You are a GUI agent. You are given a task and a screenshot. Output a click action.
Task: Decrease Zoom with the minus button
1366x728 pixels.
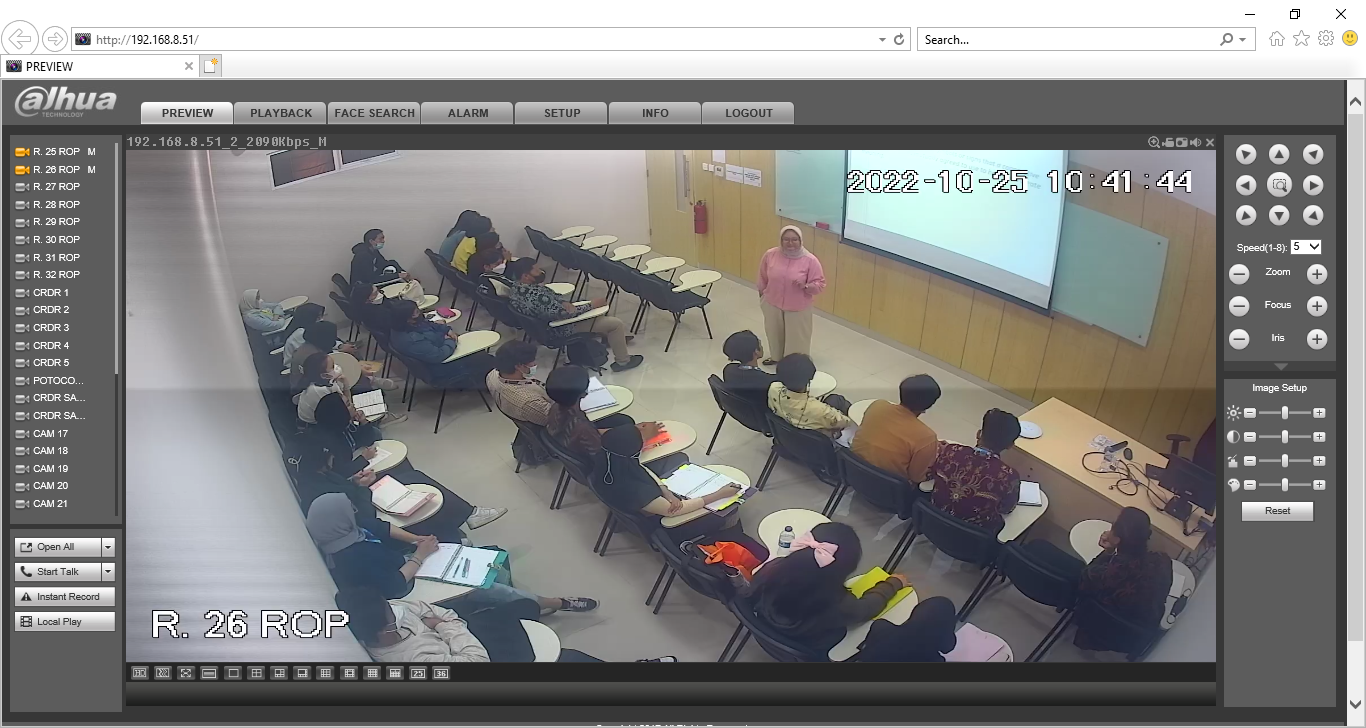(1239, 274)
